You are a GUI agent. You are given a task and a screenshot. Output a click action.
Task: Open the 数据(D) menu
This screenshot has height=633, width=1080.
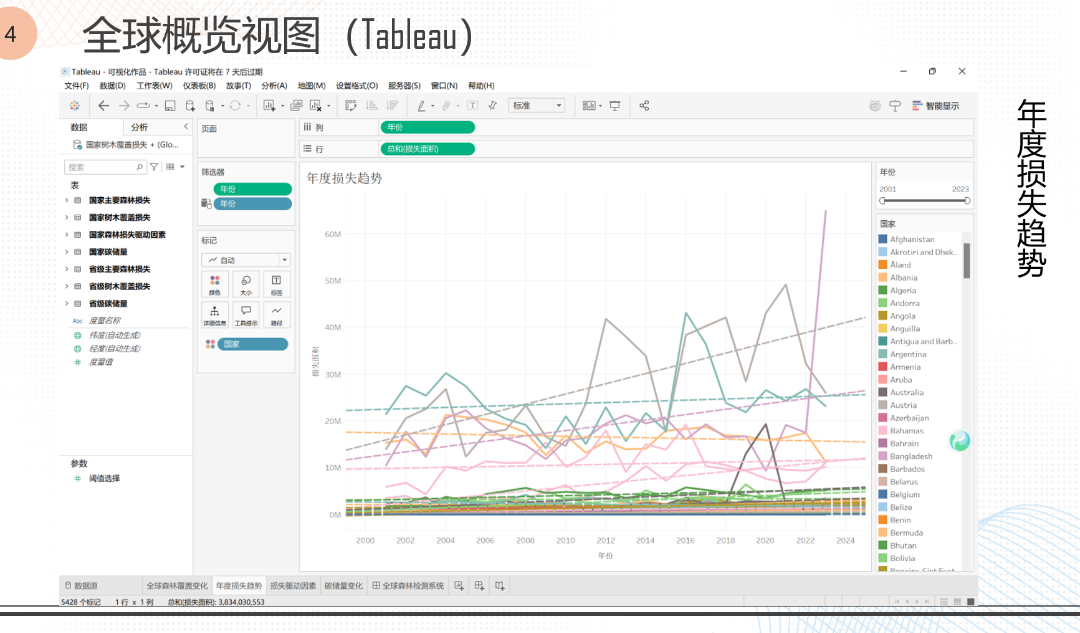pyautogui.click(x=112, y=85)
